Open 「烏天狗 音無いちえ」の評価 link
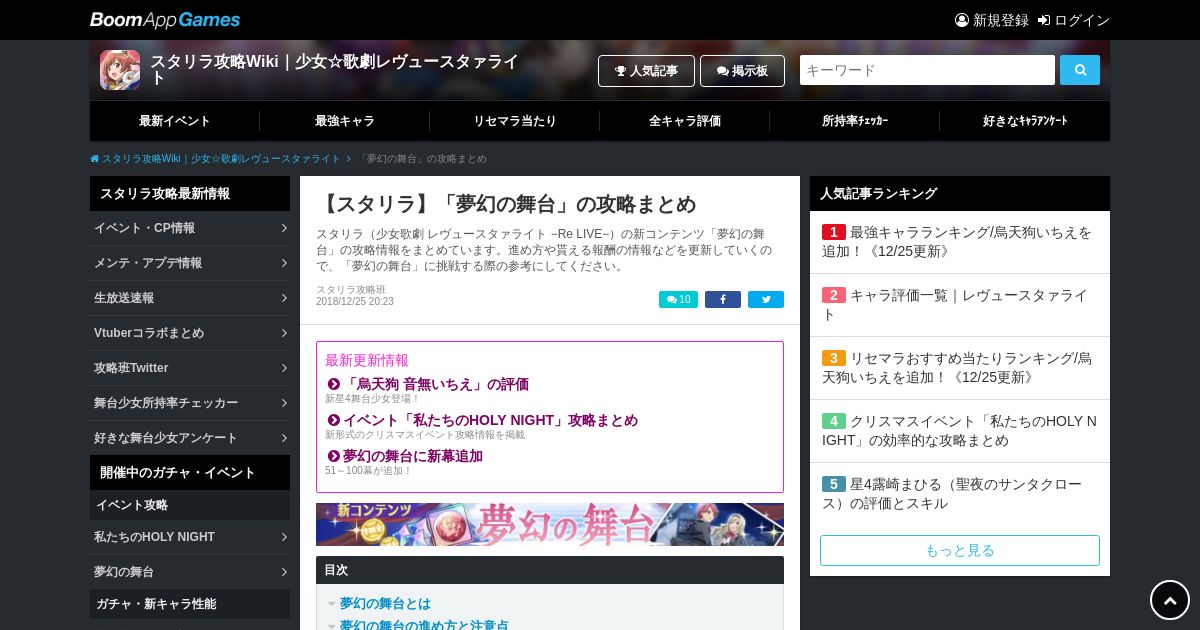Viewport: 1200px width, 630px height. (x=436, y=384)
